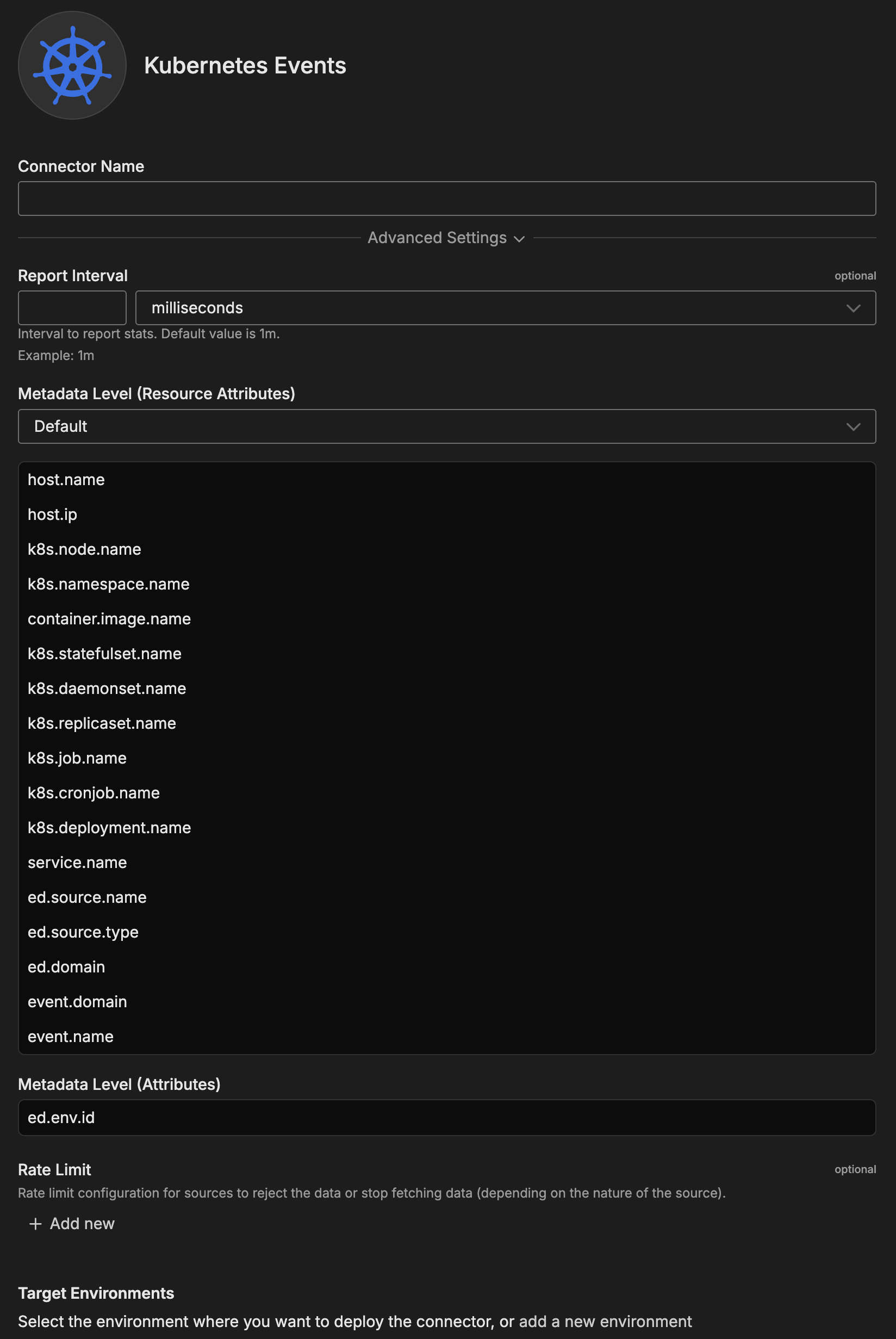Screen dimensions: 896x1339
Task: Click the Advanced Settings chevron icon
Action: 519,239
